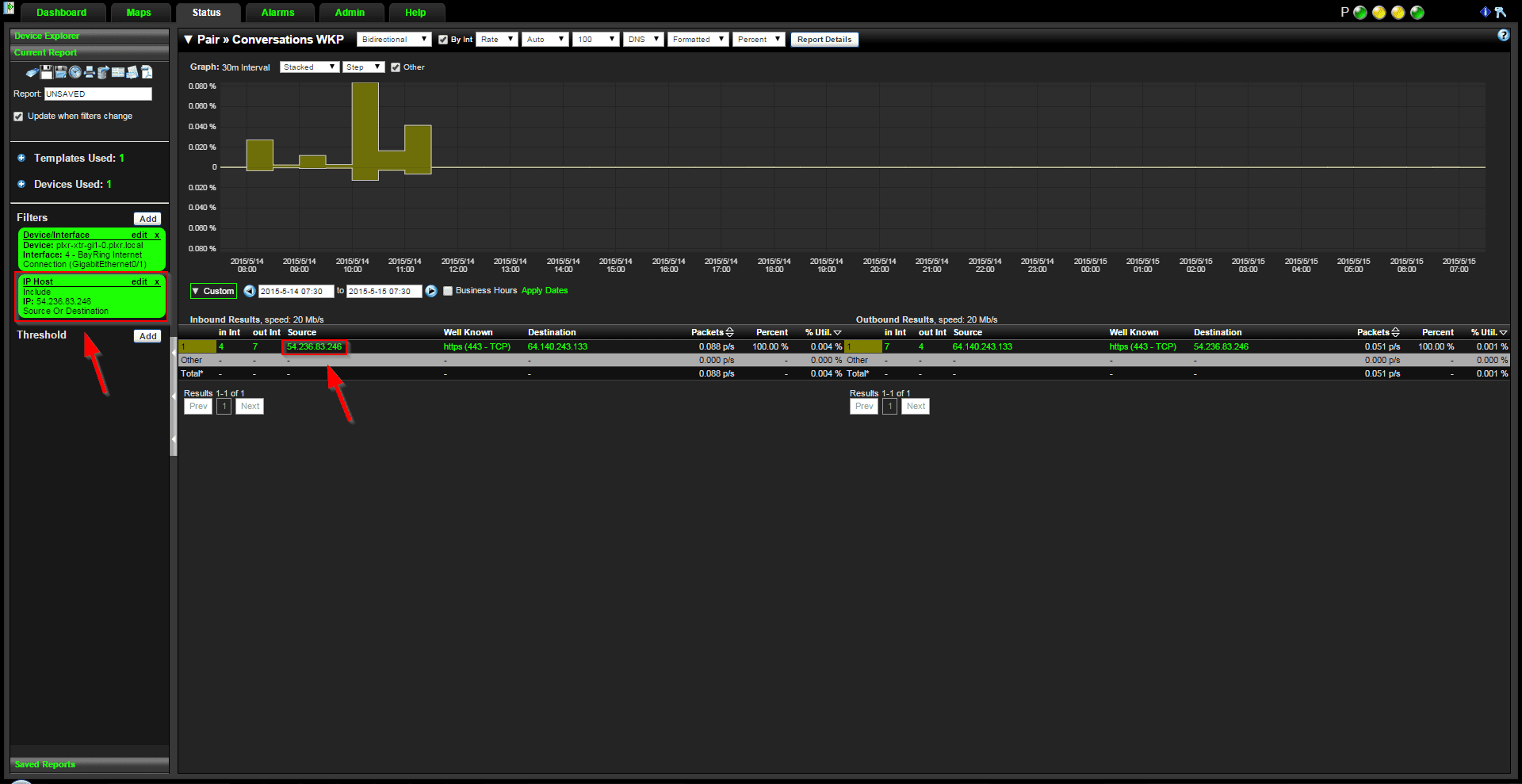Enable the Business Hours checkbox
The height and width of the screenshot is (784, 1522).
(448, 291)
